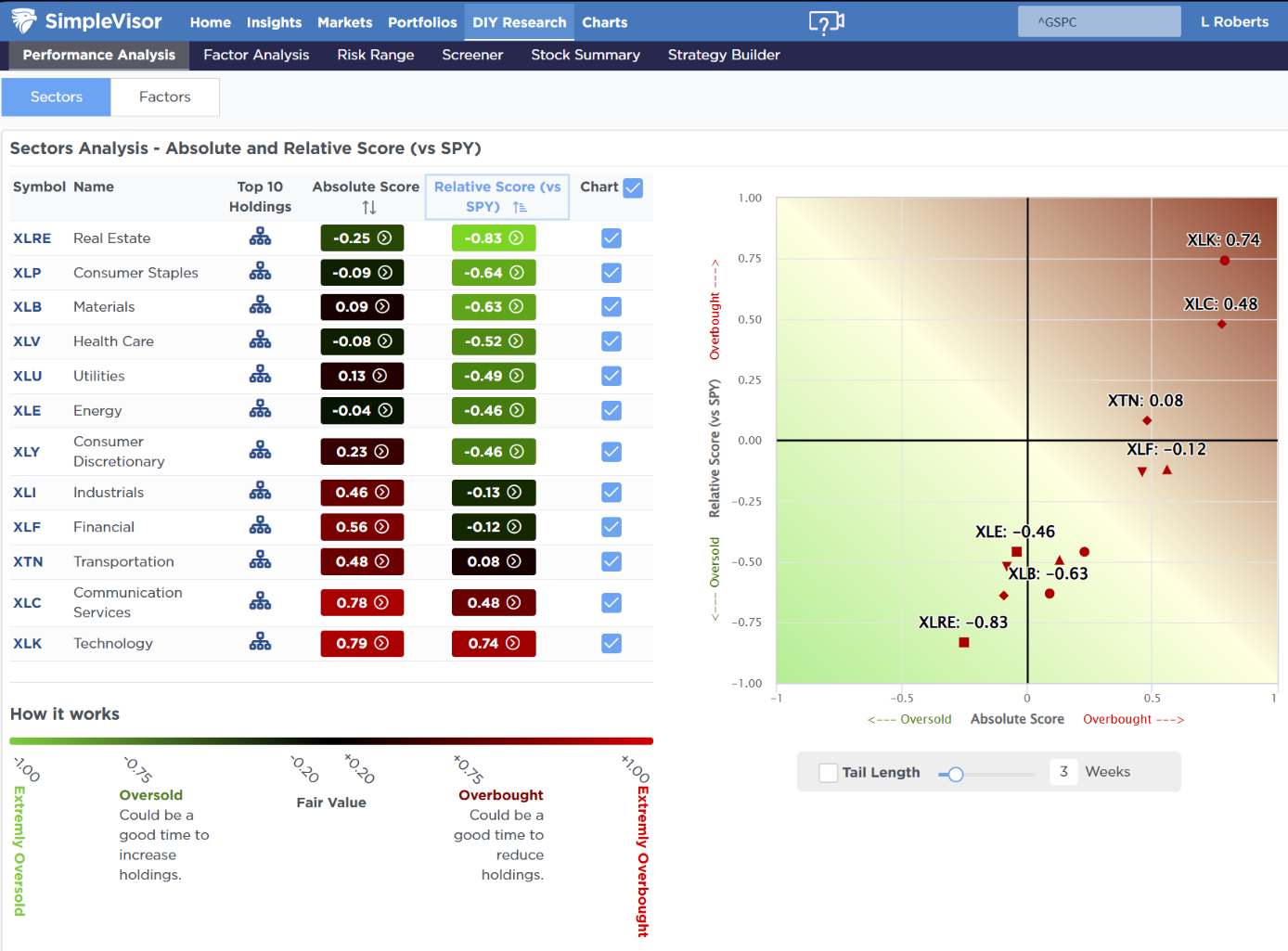The image size is (1288, 951).
Task: Open holdings icon for Consumer Discretionary
Action: [x=260, y=451]
